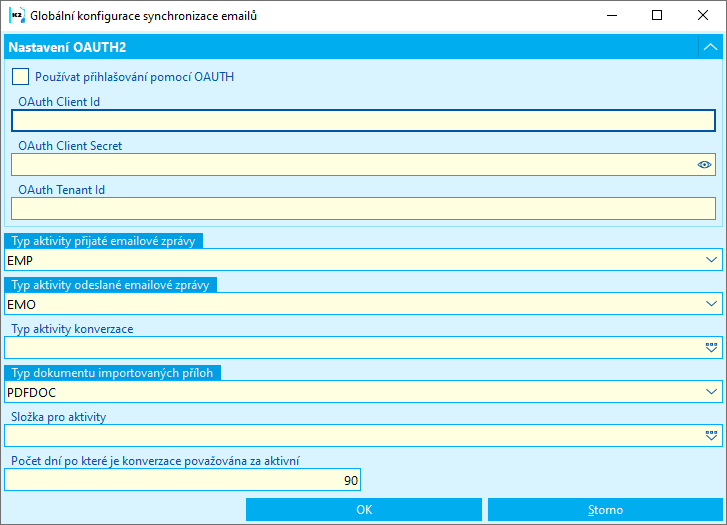The height and width of the screenshot is (525, 727).
Task: Click the K2 application icon in title bar
Action: click(17, 15)
